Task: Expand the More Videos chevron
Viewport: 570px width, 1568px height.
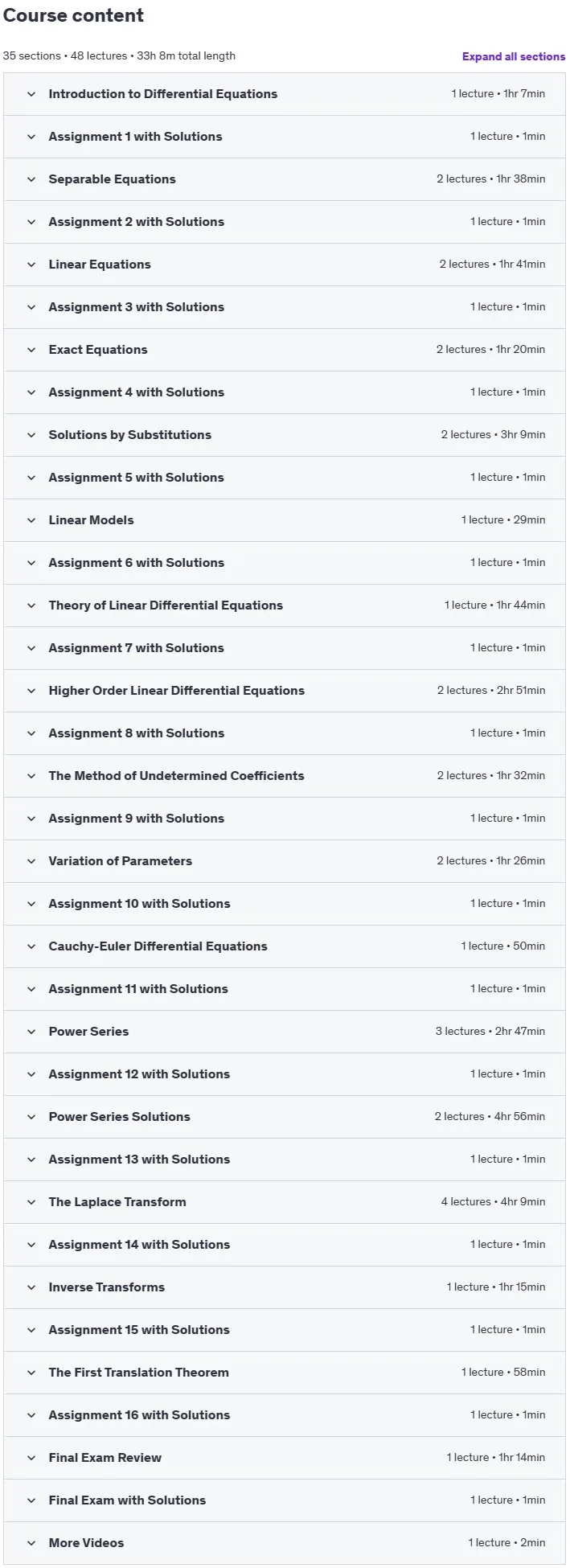Action: click(31, 1543)
